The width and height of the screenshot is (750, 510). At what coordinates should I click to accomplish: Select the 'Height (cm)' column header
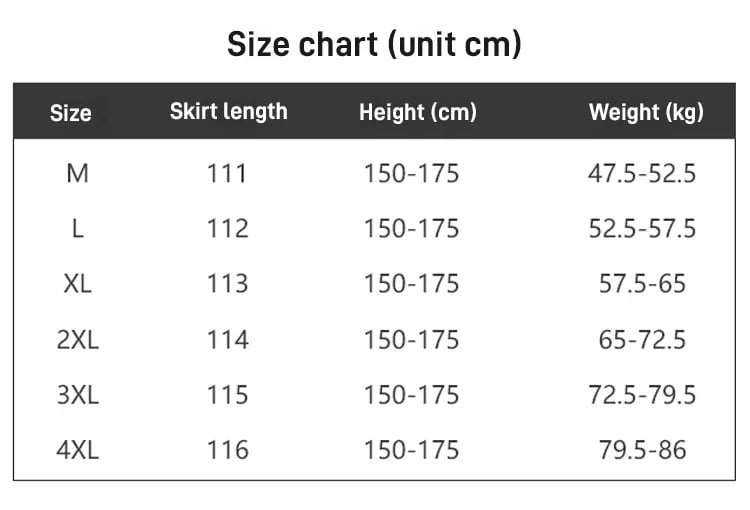(418, 112)
